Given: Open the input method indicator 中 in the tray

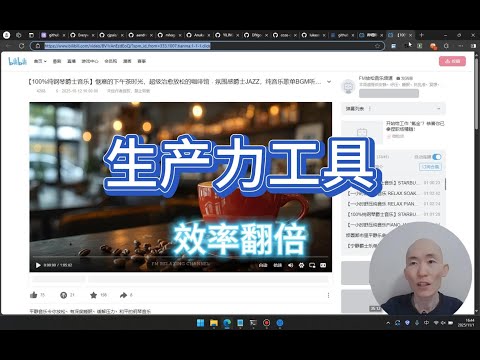Looking at the screenshot, I should click(x=426, y=323).
